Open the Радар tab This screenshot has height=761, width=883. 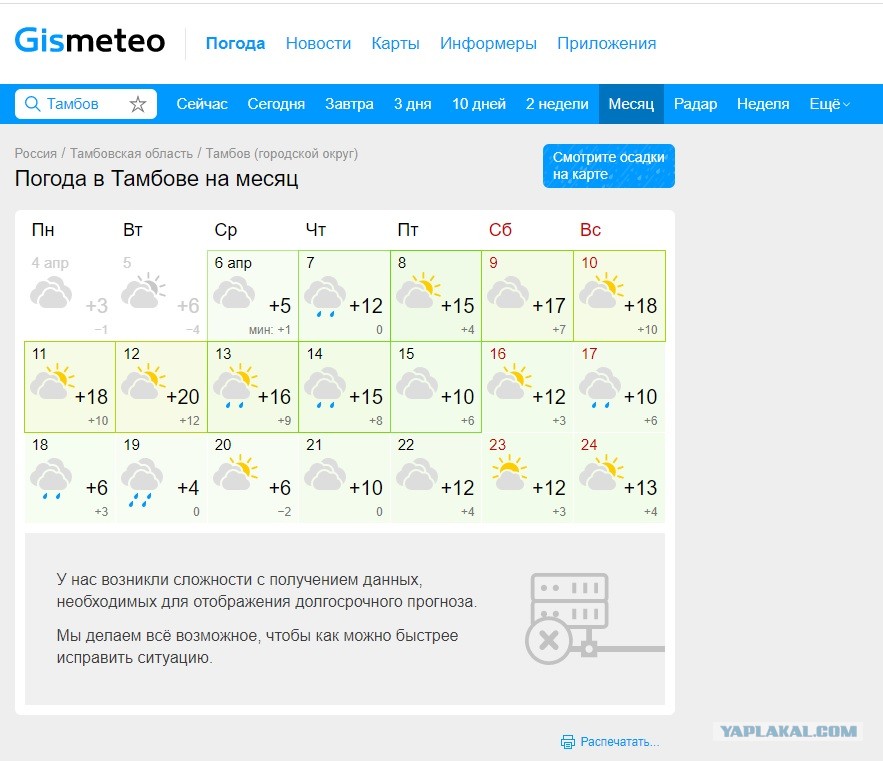pyautogui.click(x=695, y=104)
